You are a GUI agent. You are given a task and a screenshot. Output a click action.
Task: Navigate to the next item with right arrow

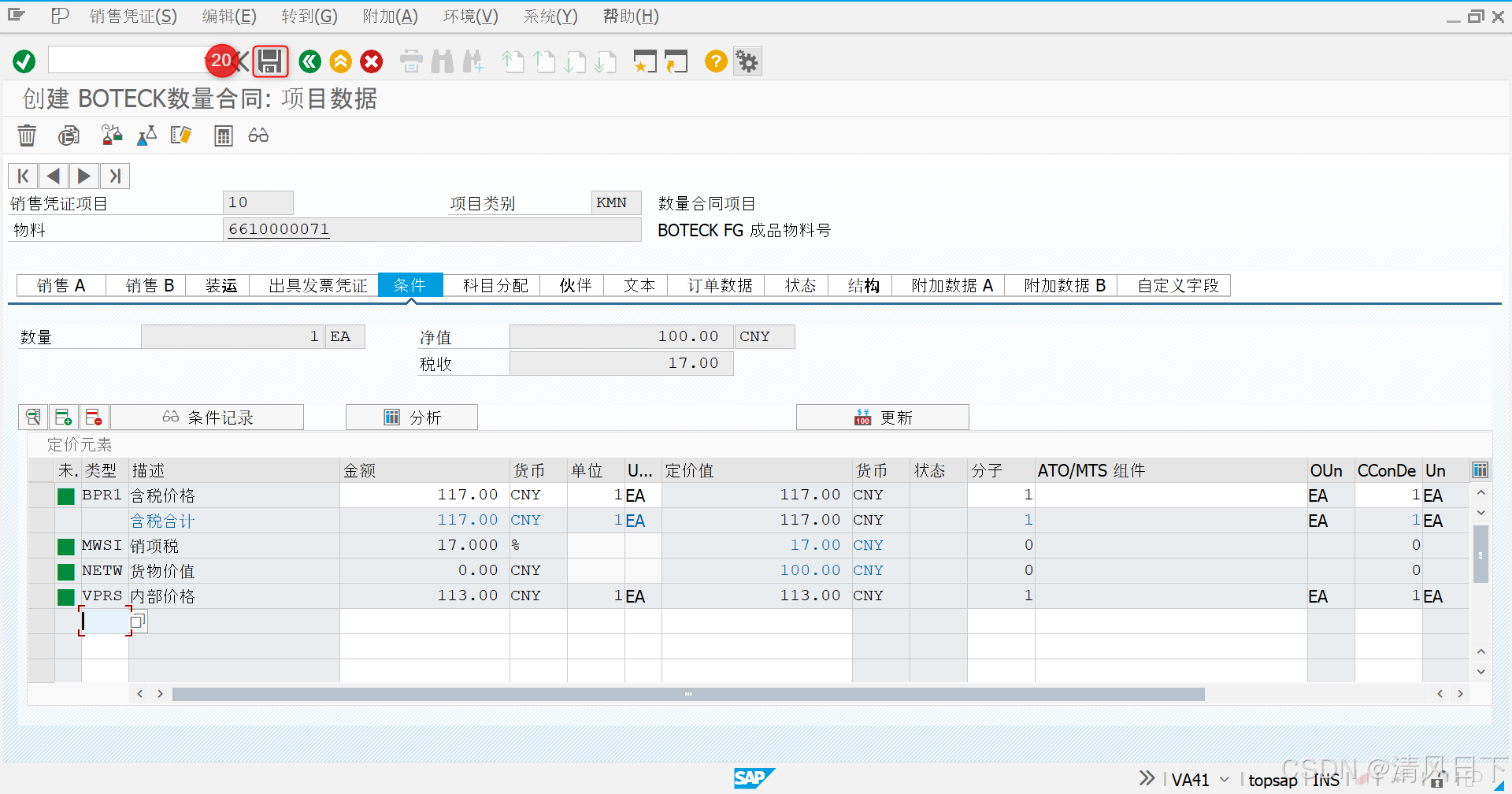pyautogui.click(x=83, y=175)
